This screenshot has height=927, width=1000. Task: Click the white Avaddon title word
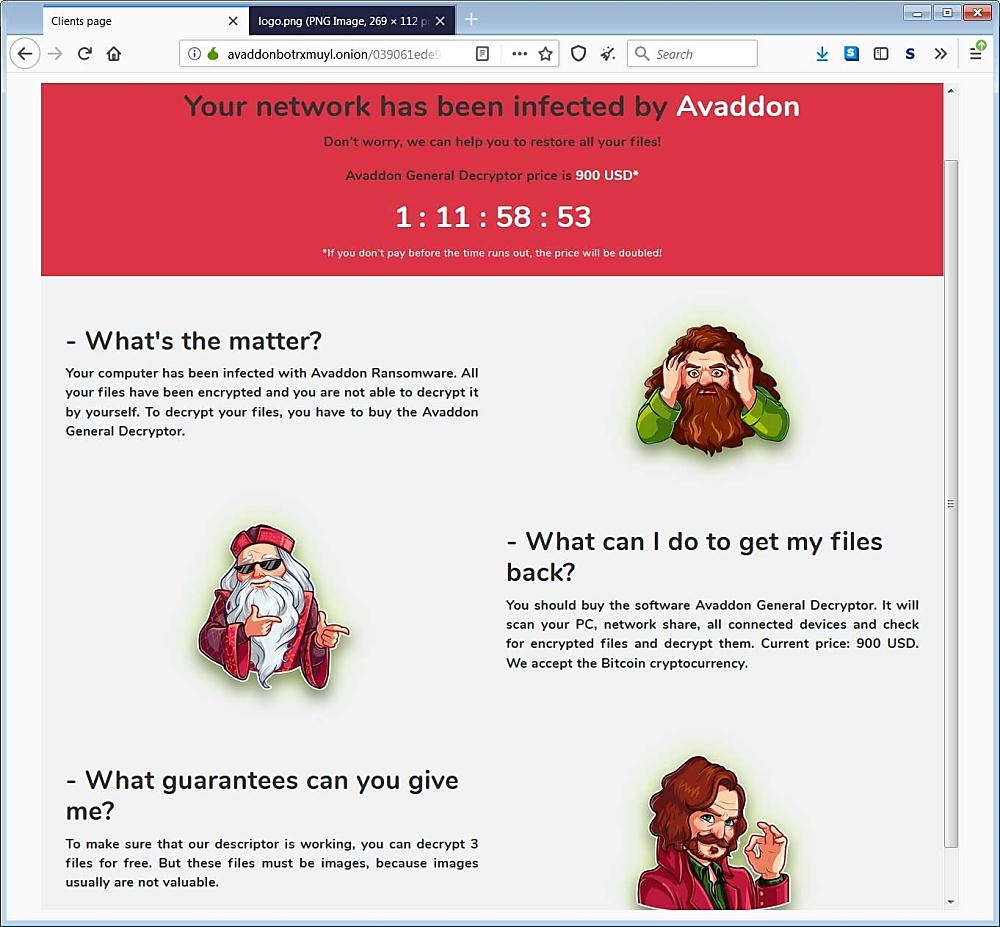[738, 106]
